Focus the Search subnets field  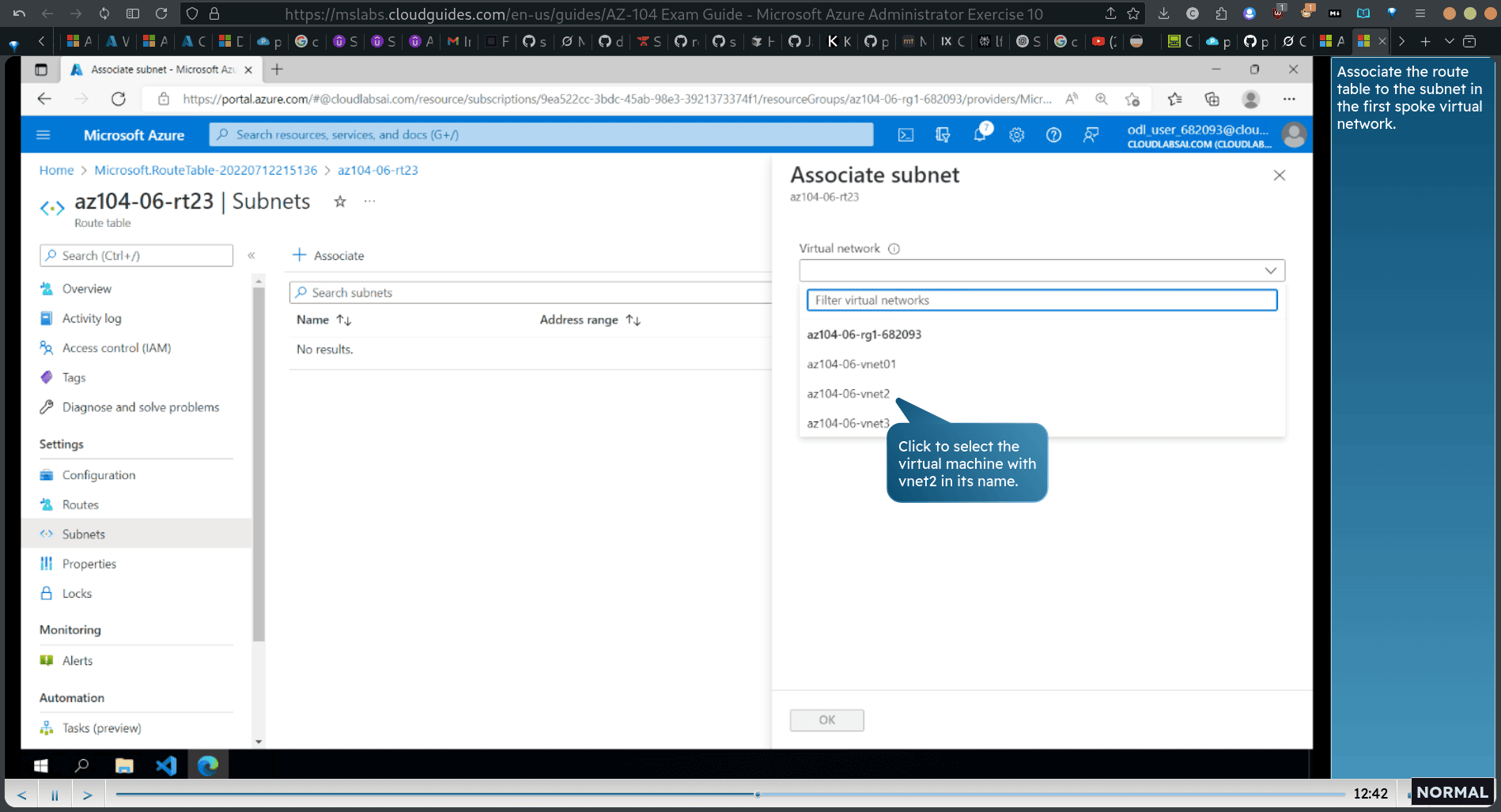point(530,293)
